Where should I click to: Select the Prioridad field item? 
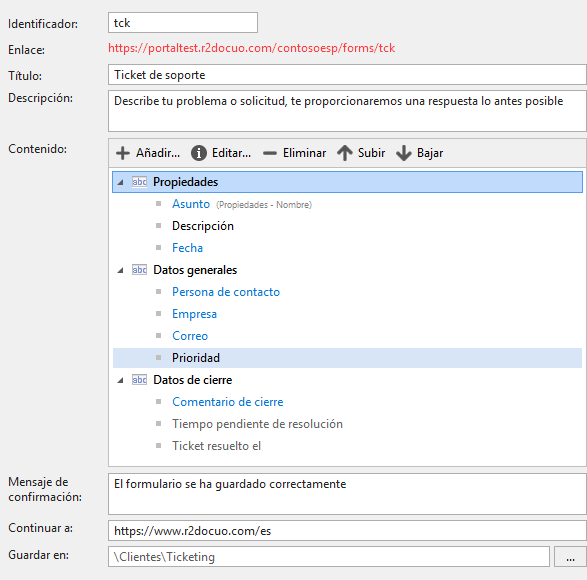[x=347, y=358]
